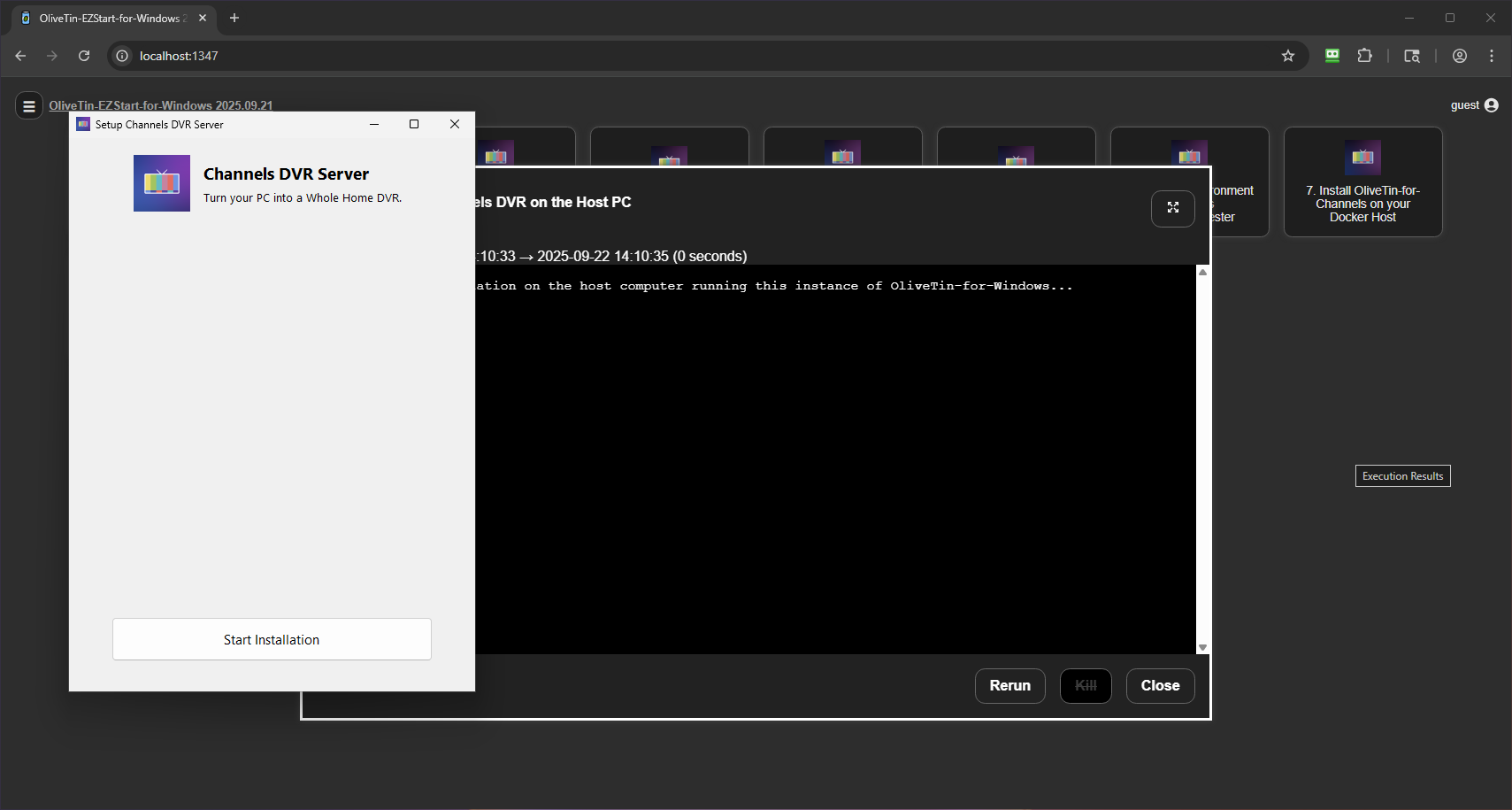The image size is (1512, 810).
Task: Open the hamburger sidebar menu
Action: (x=29, y=106)
